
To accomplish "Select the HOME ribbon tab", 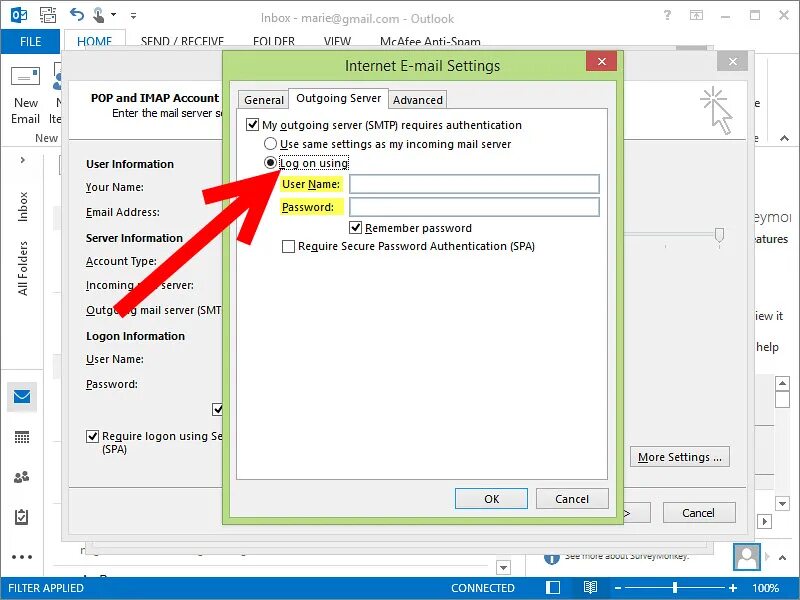I will [94, 40].
